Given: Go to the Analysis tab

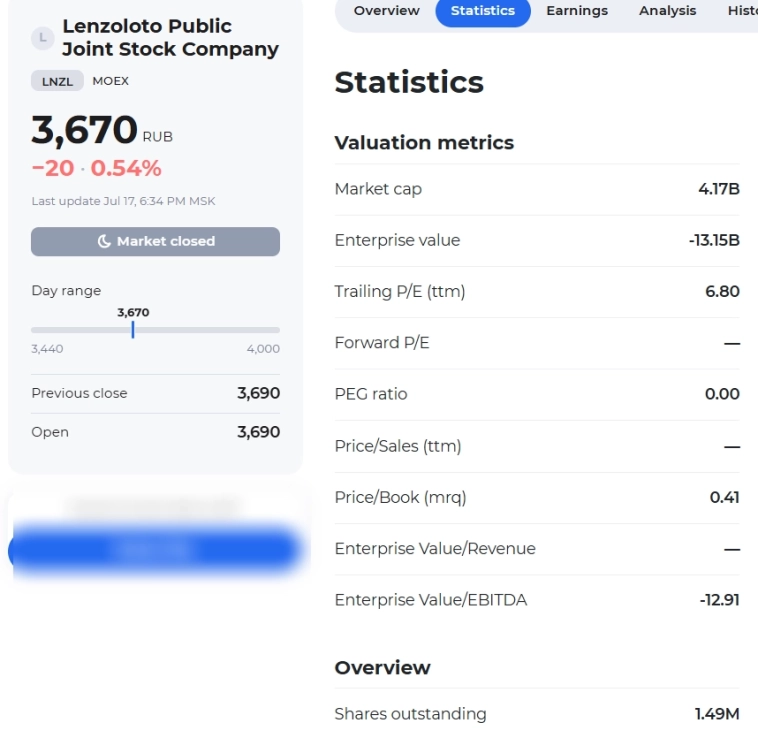Looking at the screenshot, I should tap(667, 11).
